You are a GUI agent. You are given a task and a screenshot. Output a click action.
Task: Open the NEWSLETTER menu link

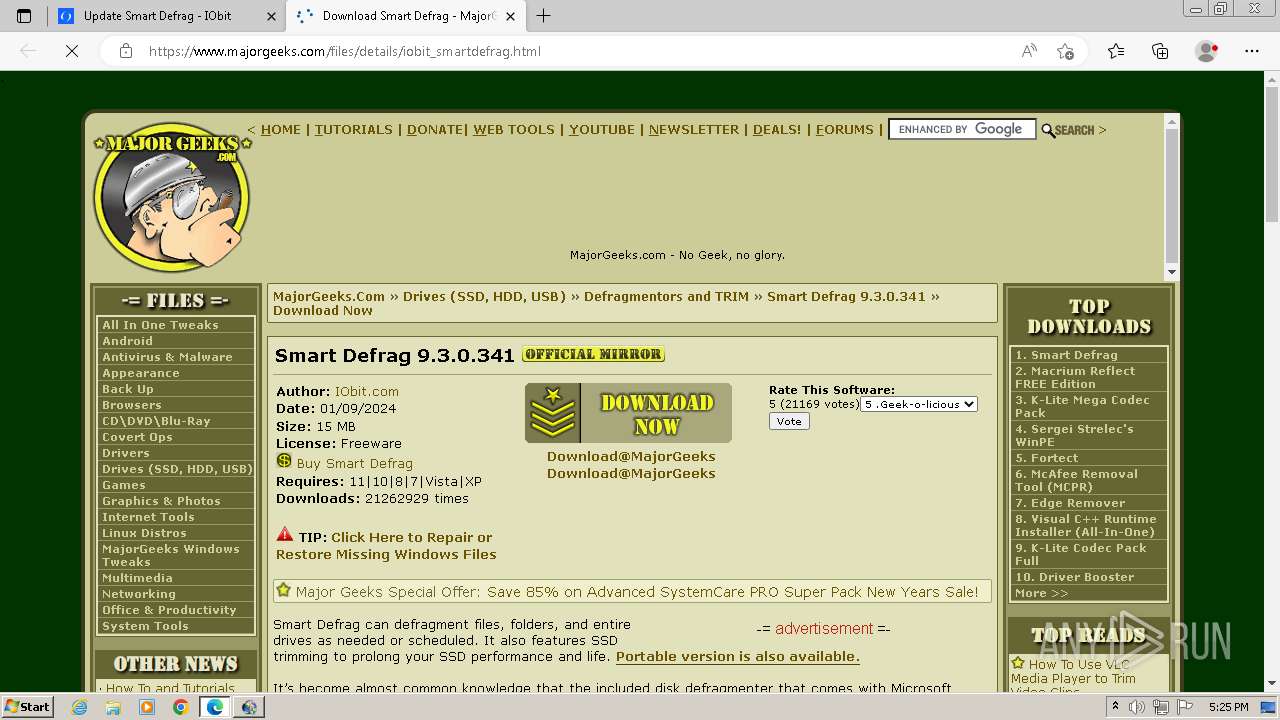(694, 130)
